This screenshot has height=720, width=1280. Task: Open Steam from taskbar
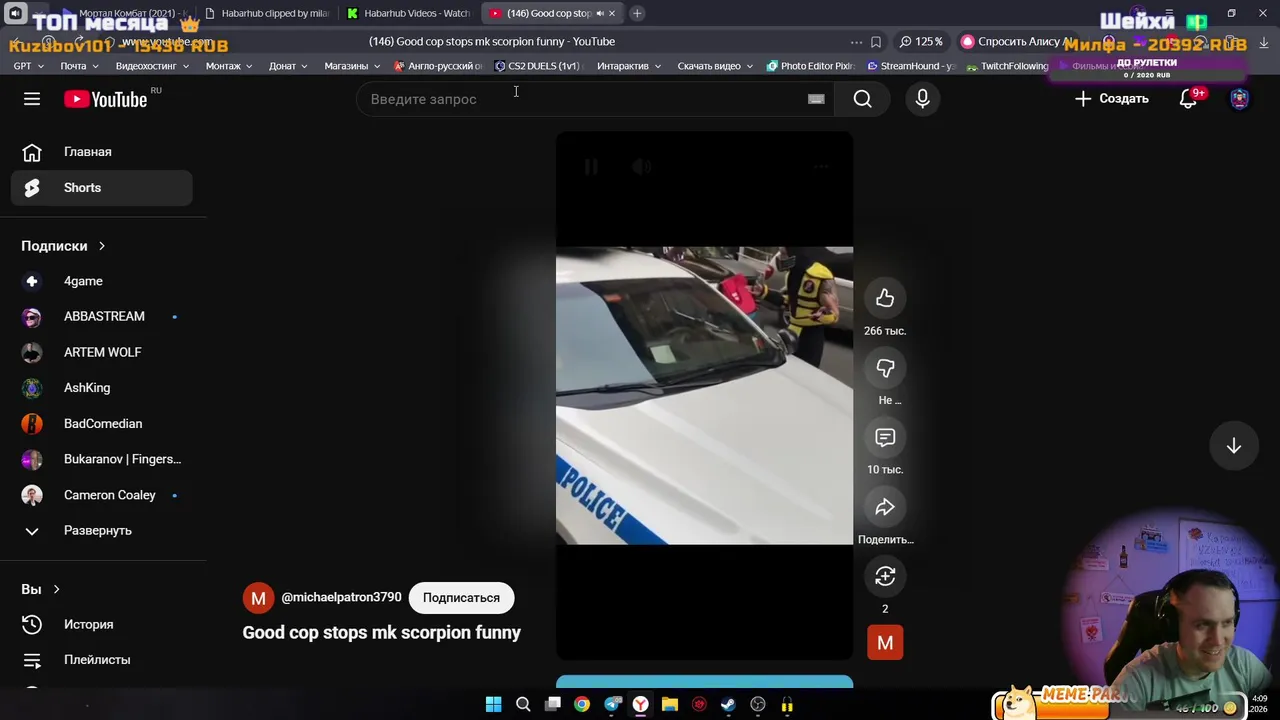[729, 705]
